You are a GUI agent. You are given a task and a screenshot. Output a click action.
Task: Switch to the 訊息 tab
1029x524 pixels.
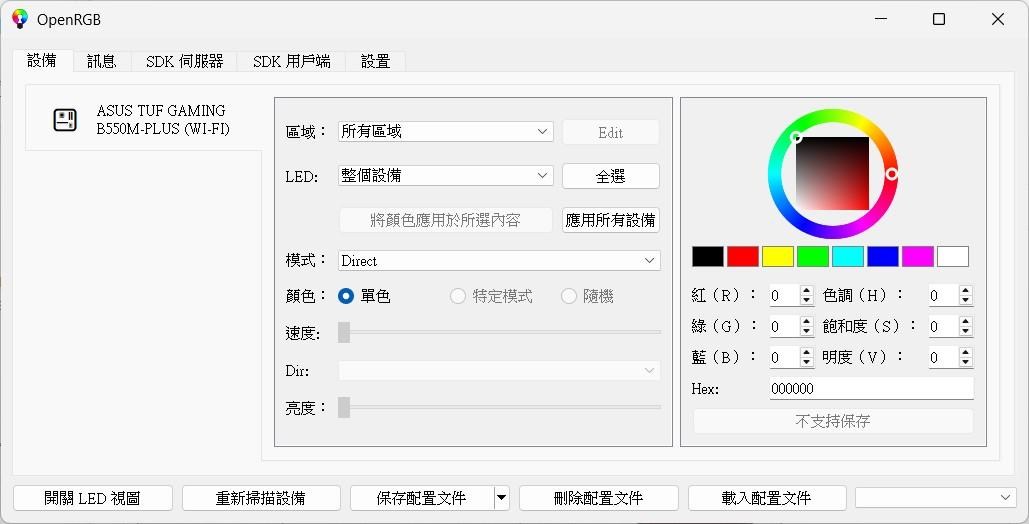click(102, 61)
